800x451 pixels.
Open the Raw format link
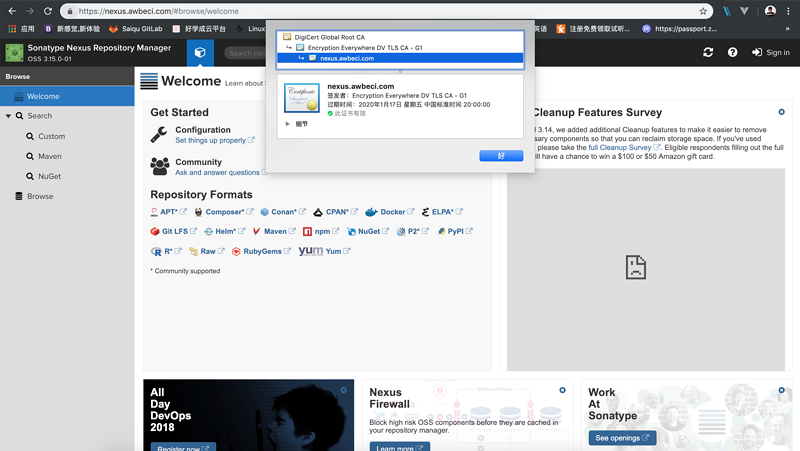tap(207, 251)
